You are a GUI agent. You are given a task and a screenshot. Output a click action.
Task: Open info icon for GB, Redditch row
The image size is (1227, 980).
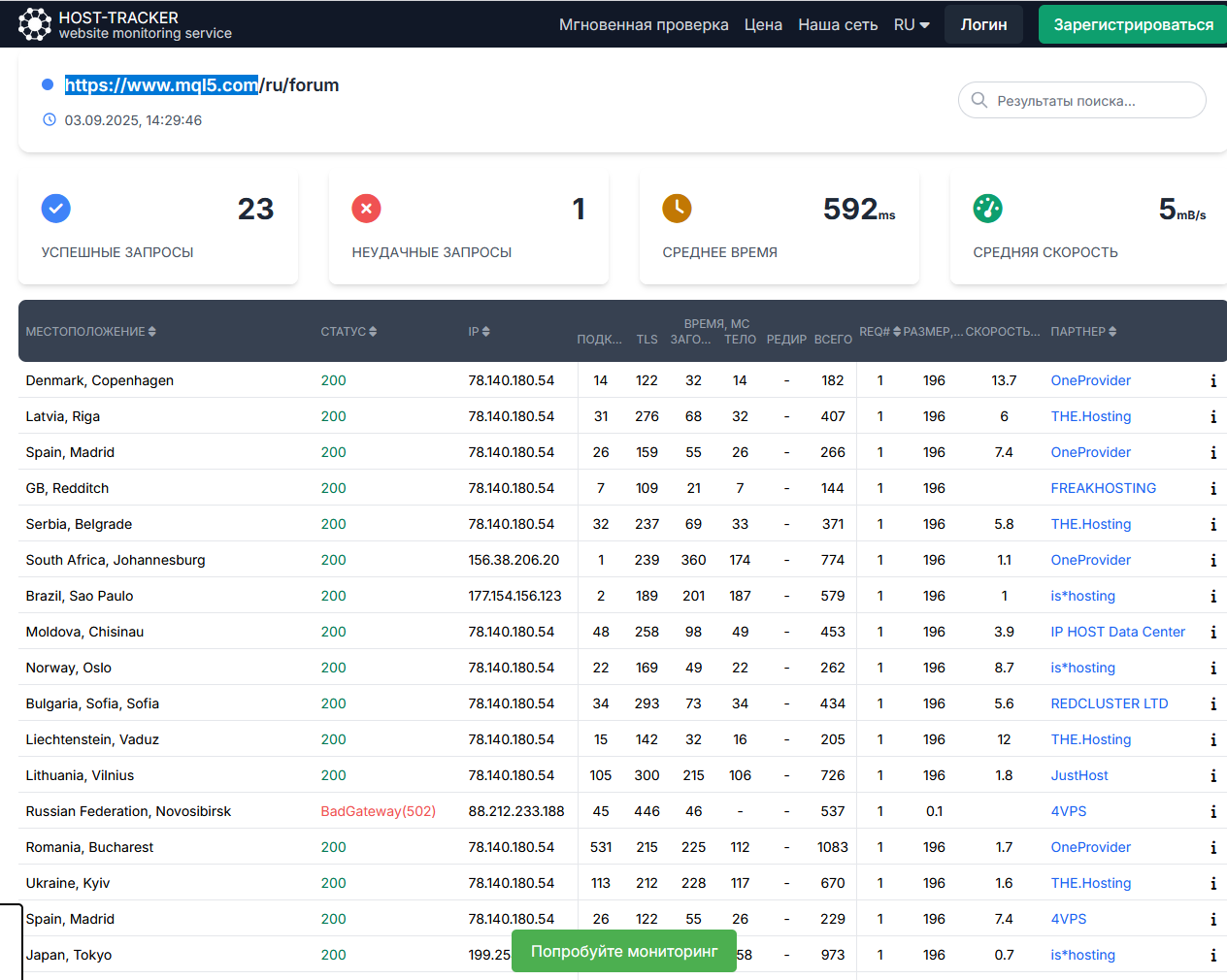pos(1213,488)
